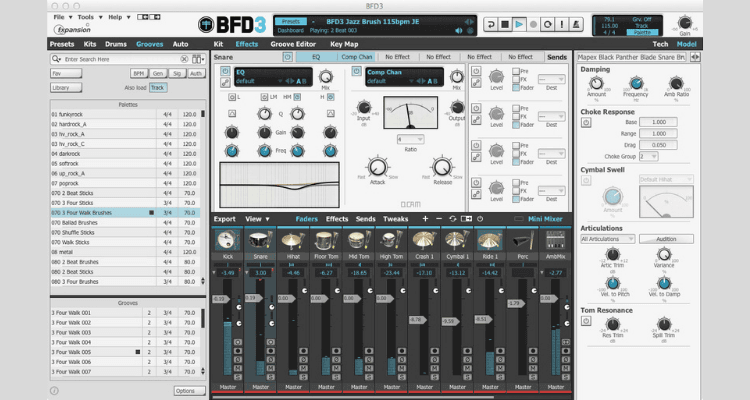Click the plus add-channel icon in mixer toolbar

pos(425,219)
